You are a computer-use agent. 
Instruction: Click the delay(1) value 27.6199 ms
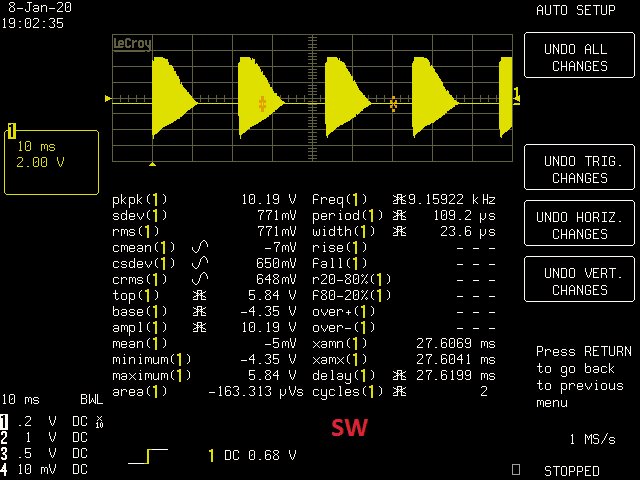pyautogui.click(x=456, y=375)
